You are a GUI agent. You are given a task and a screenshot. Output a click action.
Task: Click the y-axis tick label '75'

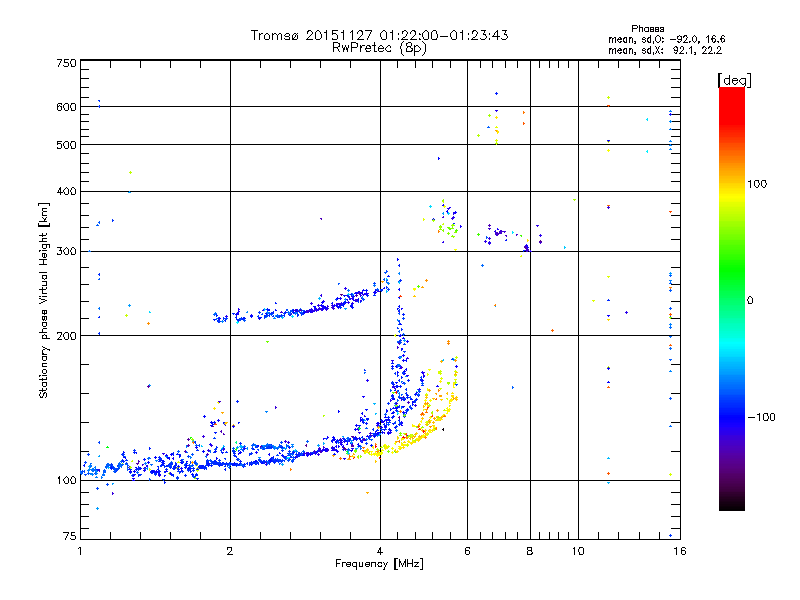pyautogui.click(x=70, y=536)
